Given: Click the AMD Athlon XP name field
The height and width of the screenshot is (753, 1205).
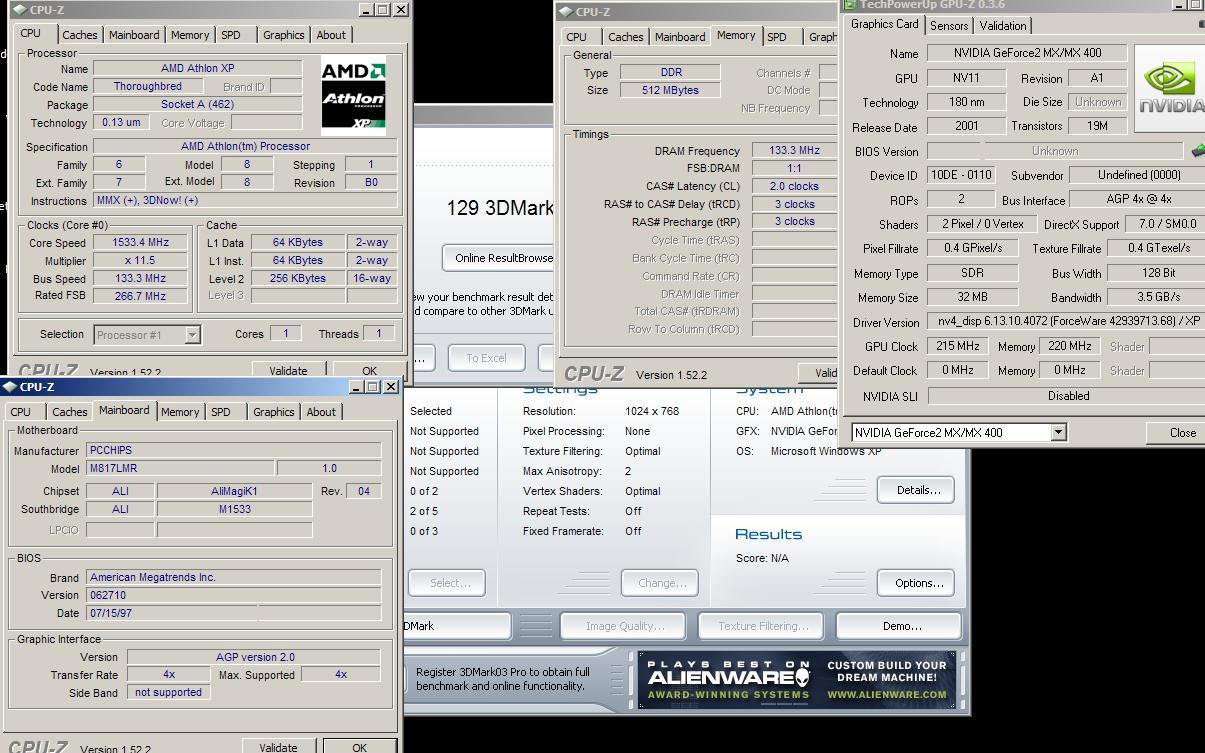Looking at the screenshot, I should pyautogui.click(x=198, y=69).
